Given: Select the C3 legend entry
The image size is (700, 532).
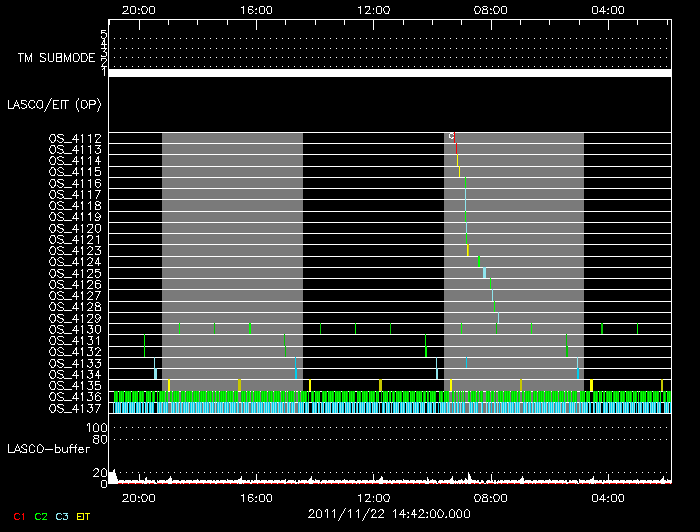Looking at the screenshot, I should [63, 516].
